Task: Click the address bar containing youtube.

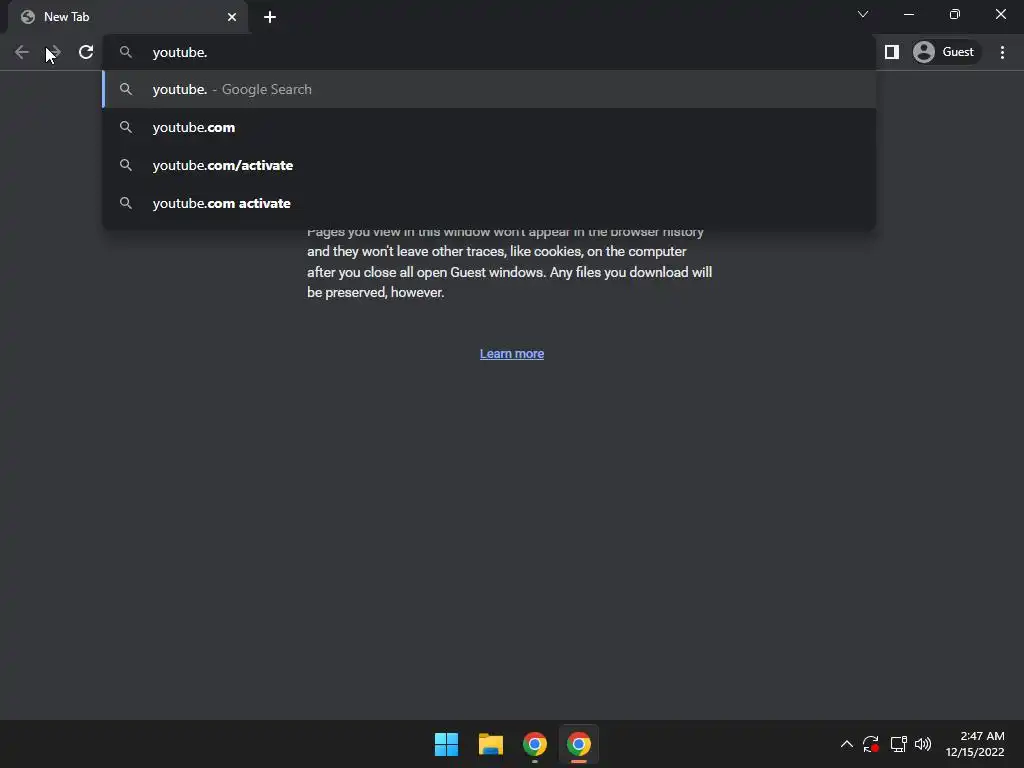Action: [488, 52]
